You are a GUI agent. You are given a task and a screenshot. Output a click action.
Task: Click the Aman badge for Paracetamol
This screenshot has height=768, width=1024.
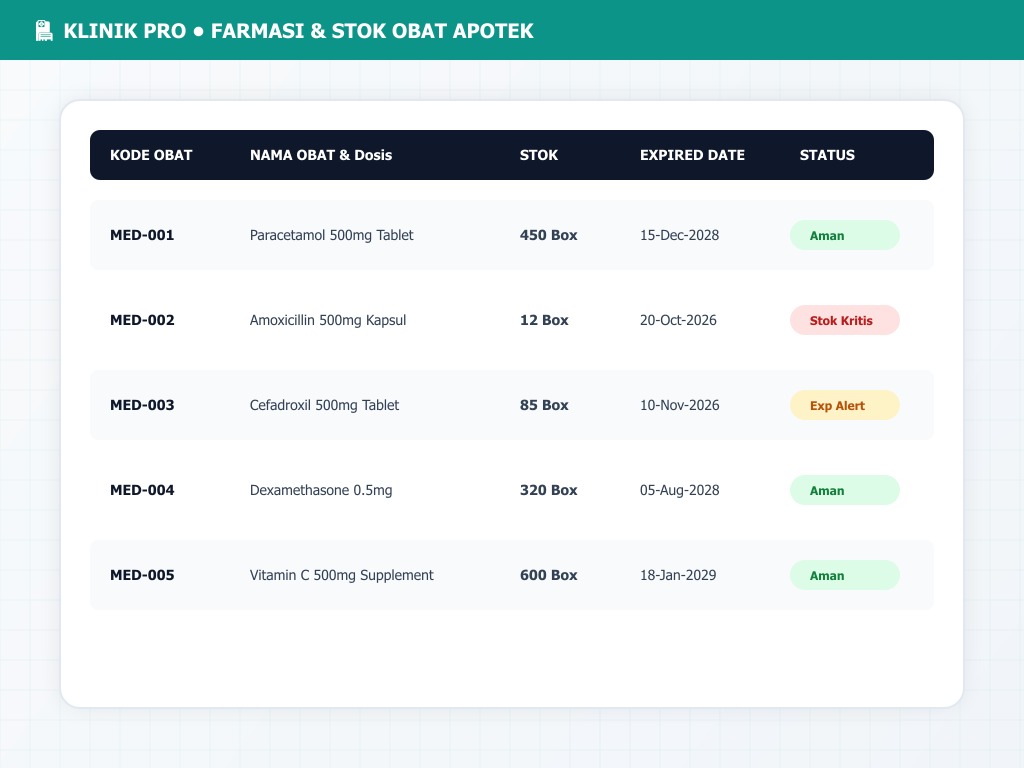844,235
